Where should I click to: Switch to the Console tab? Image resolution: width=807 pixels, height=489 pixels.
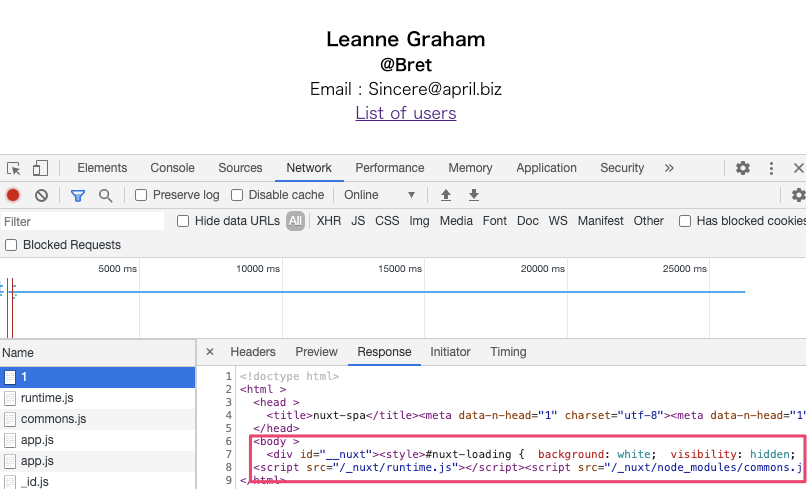point(172,168)
